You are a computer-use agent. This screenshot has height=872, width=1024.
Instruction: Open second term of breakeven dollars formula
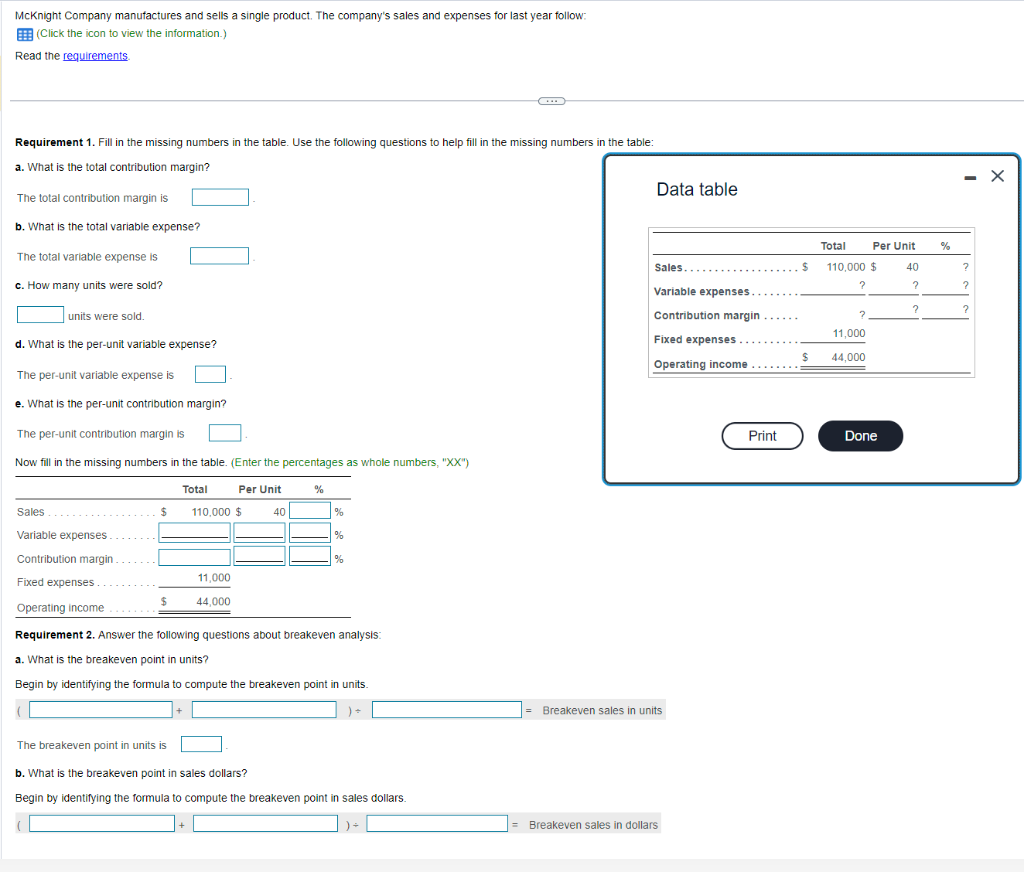[x=266, y=824]
